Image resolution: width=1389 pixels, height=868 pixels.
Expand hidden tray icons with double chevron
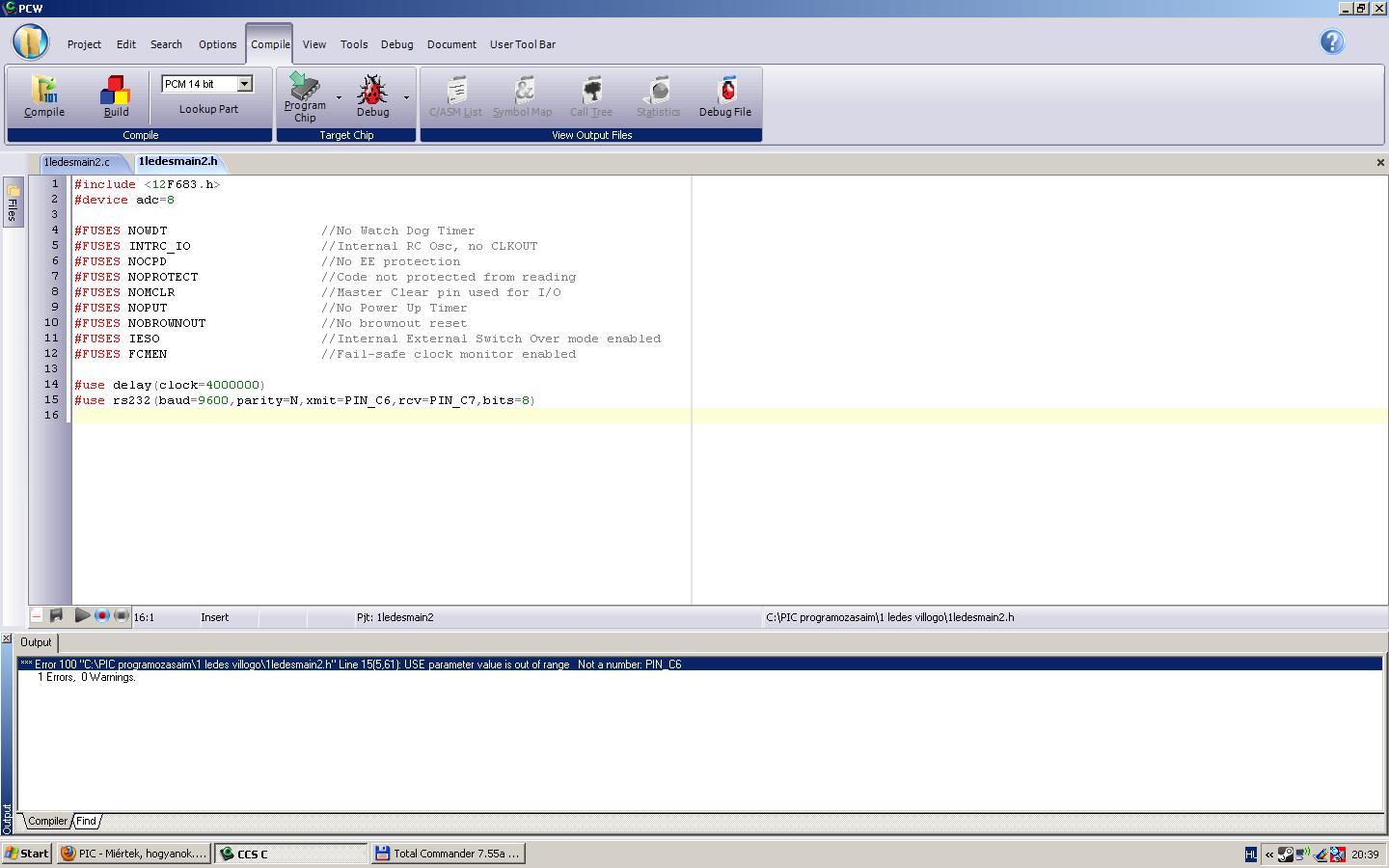click(1269, 854)
